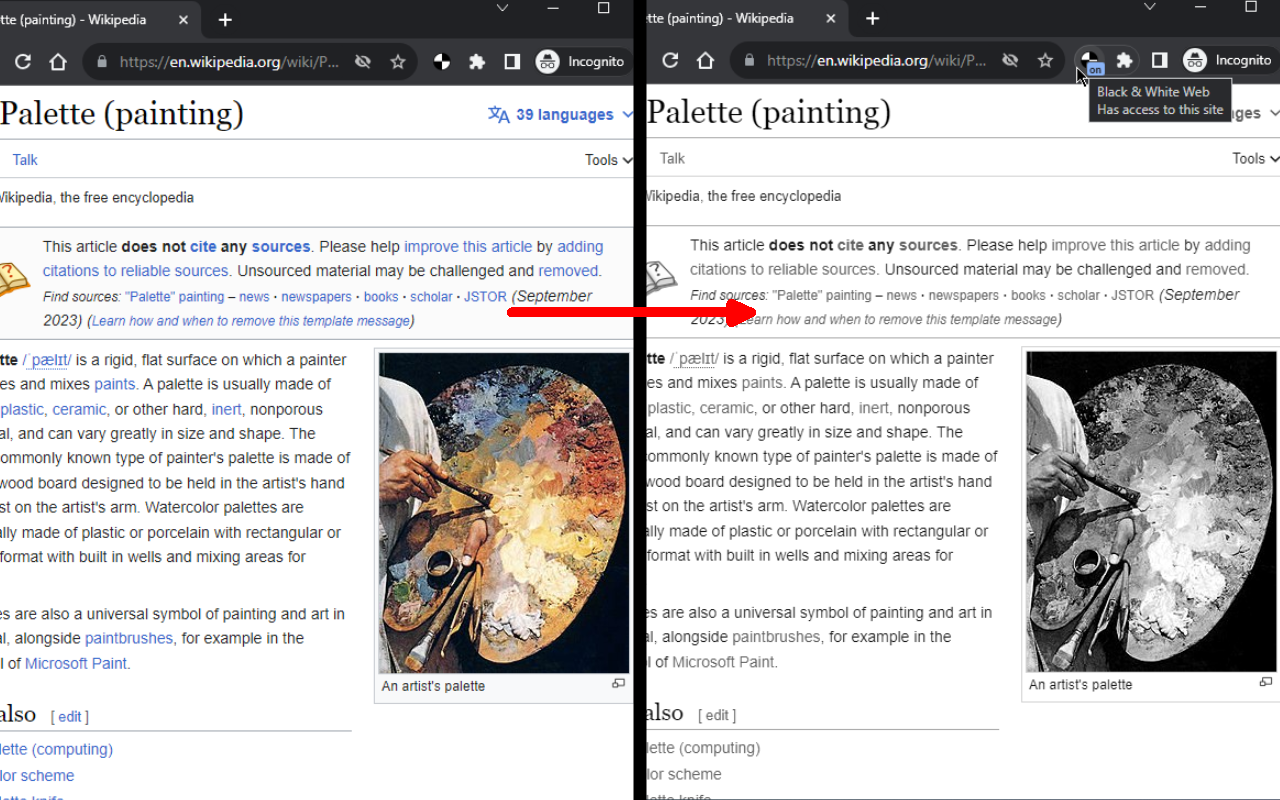Image resolution: width=1280 pixels, height=800 pixels.
Task: Click the crossed-out eye icon in right address bar
Action: (1010, 61)
